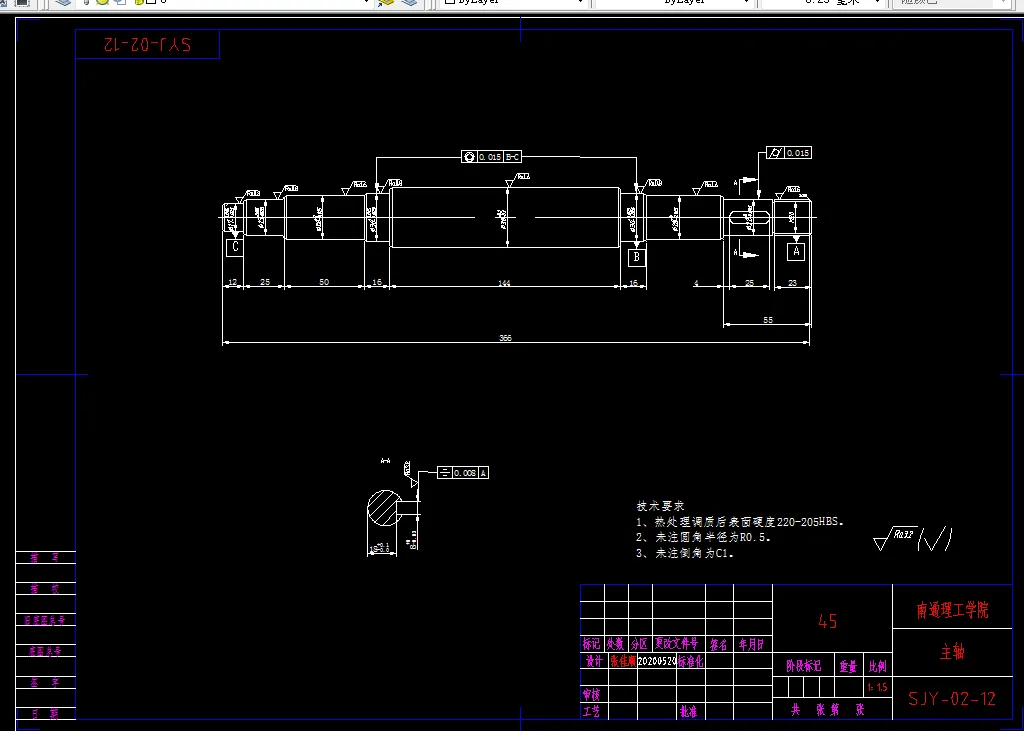Click the hatched circle in section A-A
Screen dimensions: 1024x731
coord(384,508)
